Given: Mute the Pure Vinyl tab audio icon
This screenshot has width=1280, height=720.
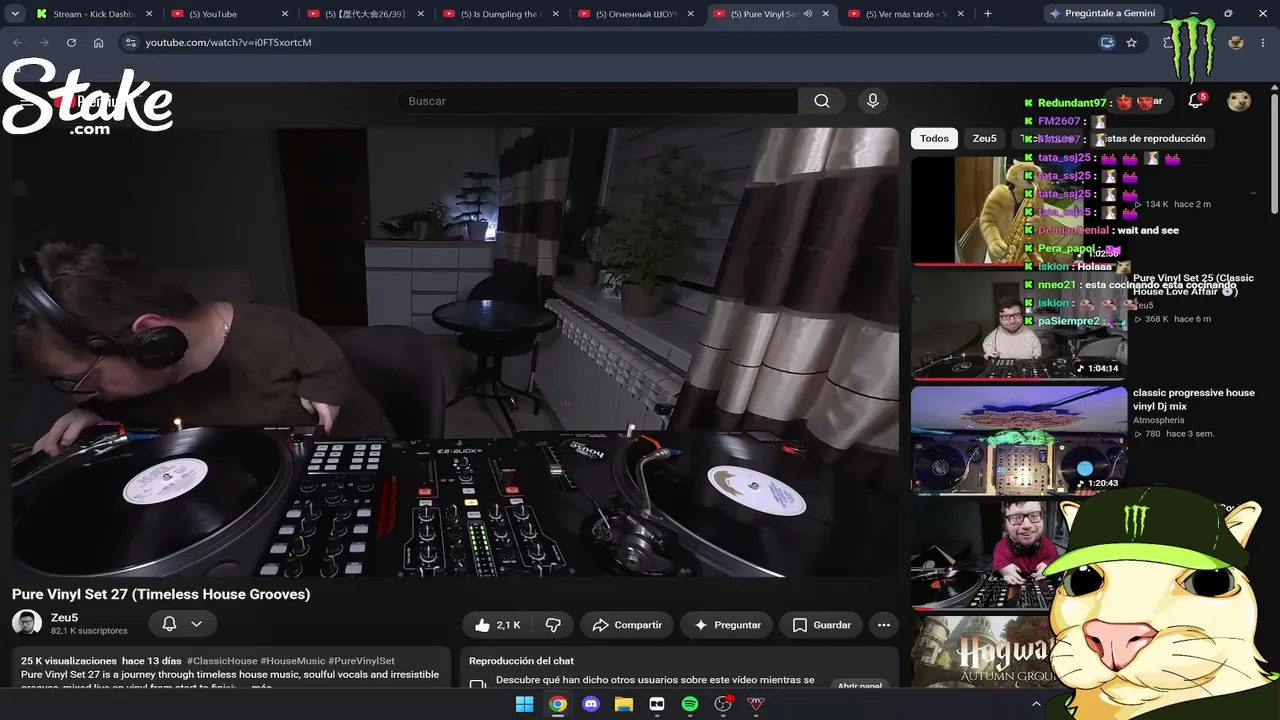Looking at the screenshot, I should (x=807, y=14).
